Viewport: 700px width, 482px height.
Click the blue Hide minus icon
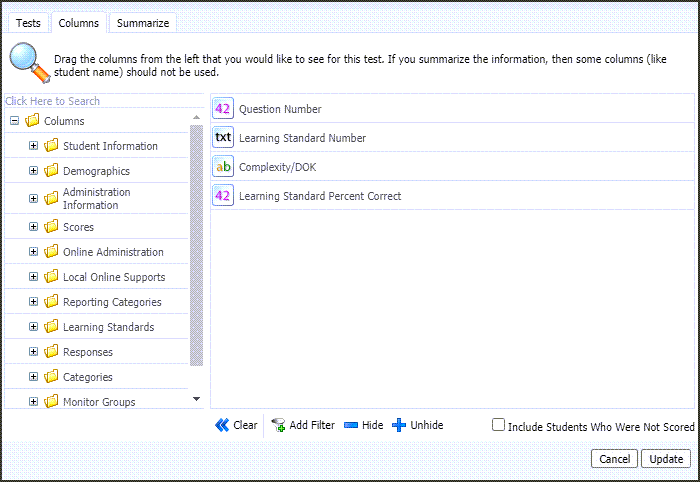click(x=351, y=425)
